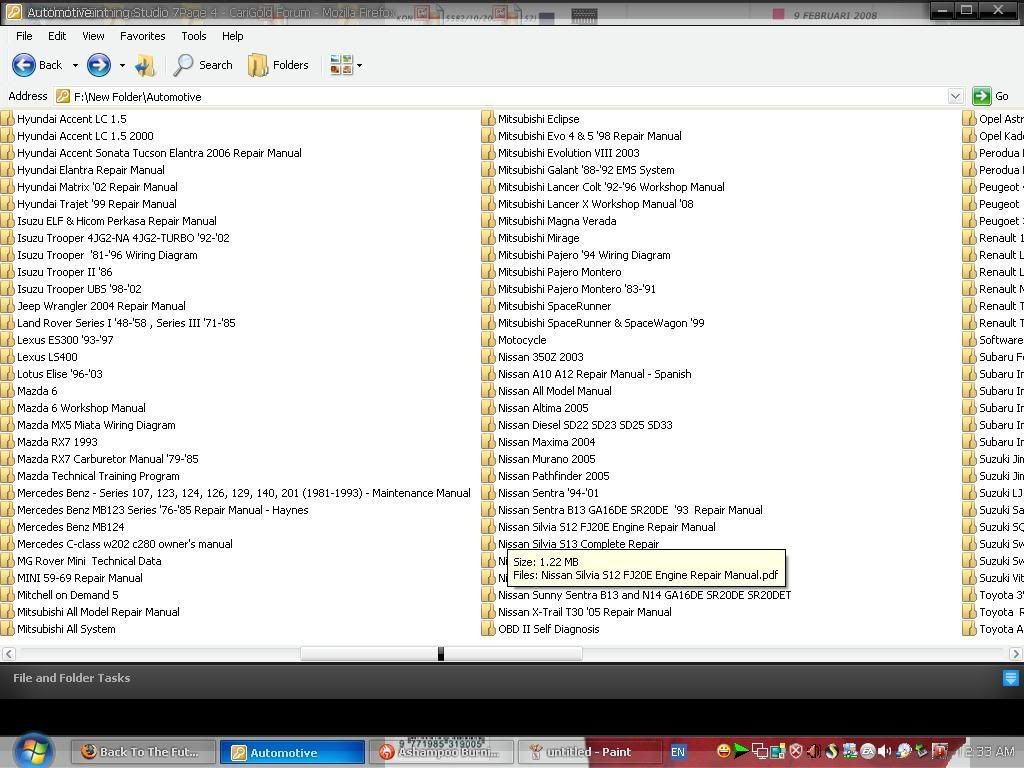Select Mitsubishi All System folder name
Screen dimensions: 1024x768
point(66,629)
